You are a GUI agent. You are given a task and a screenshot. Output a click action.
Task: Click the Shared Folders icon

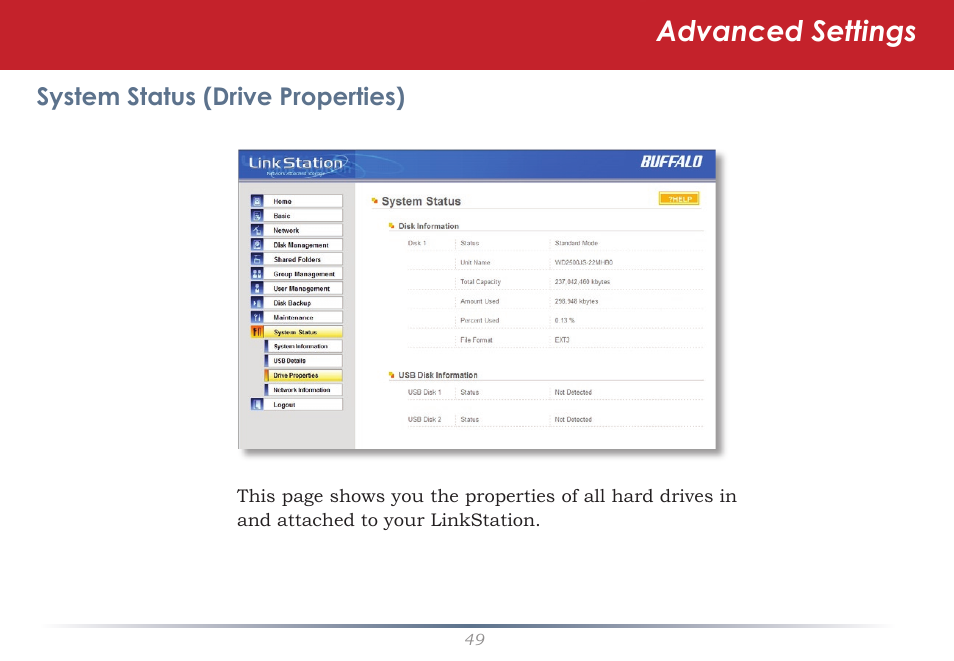[x=257, y=259]
